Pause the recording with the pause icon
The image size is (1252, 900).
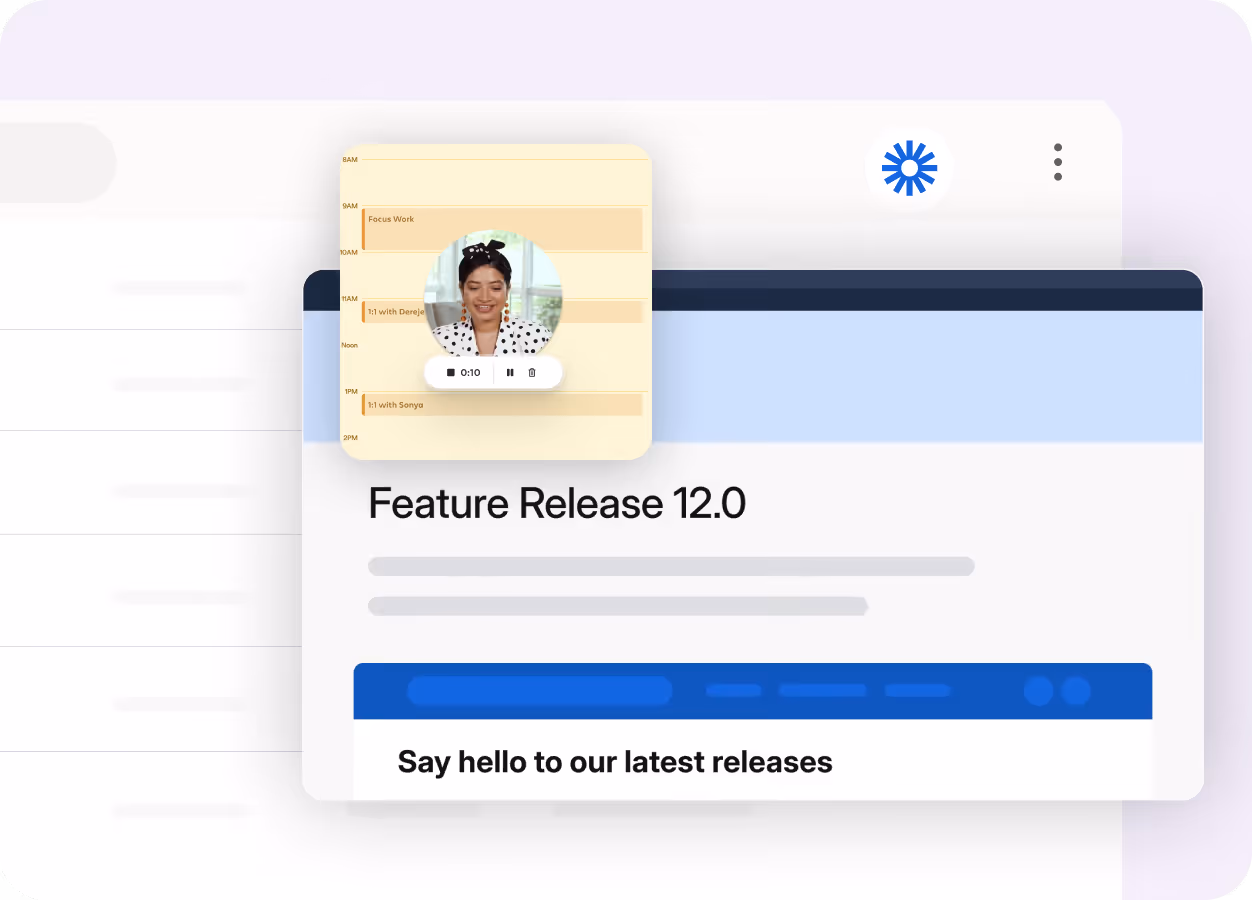[x=510, y=372]
